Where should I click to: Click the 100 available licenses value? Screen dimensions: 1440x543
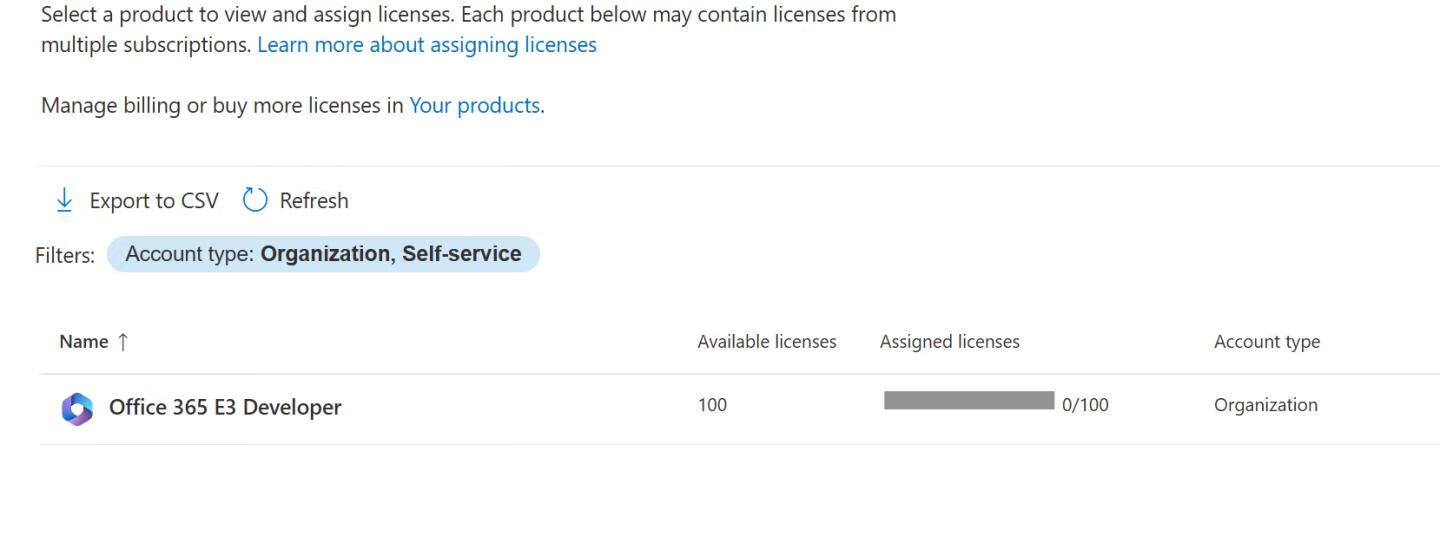tap(712, 405)
